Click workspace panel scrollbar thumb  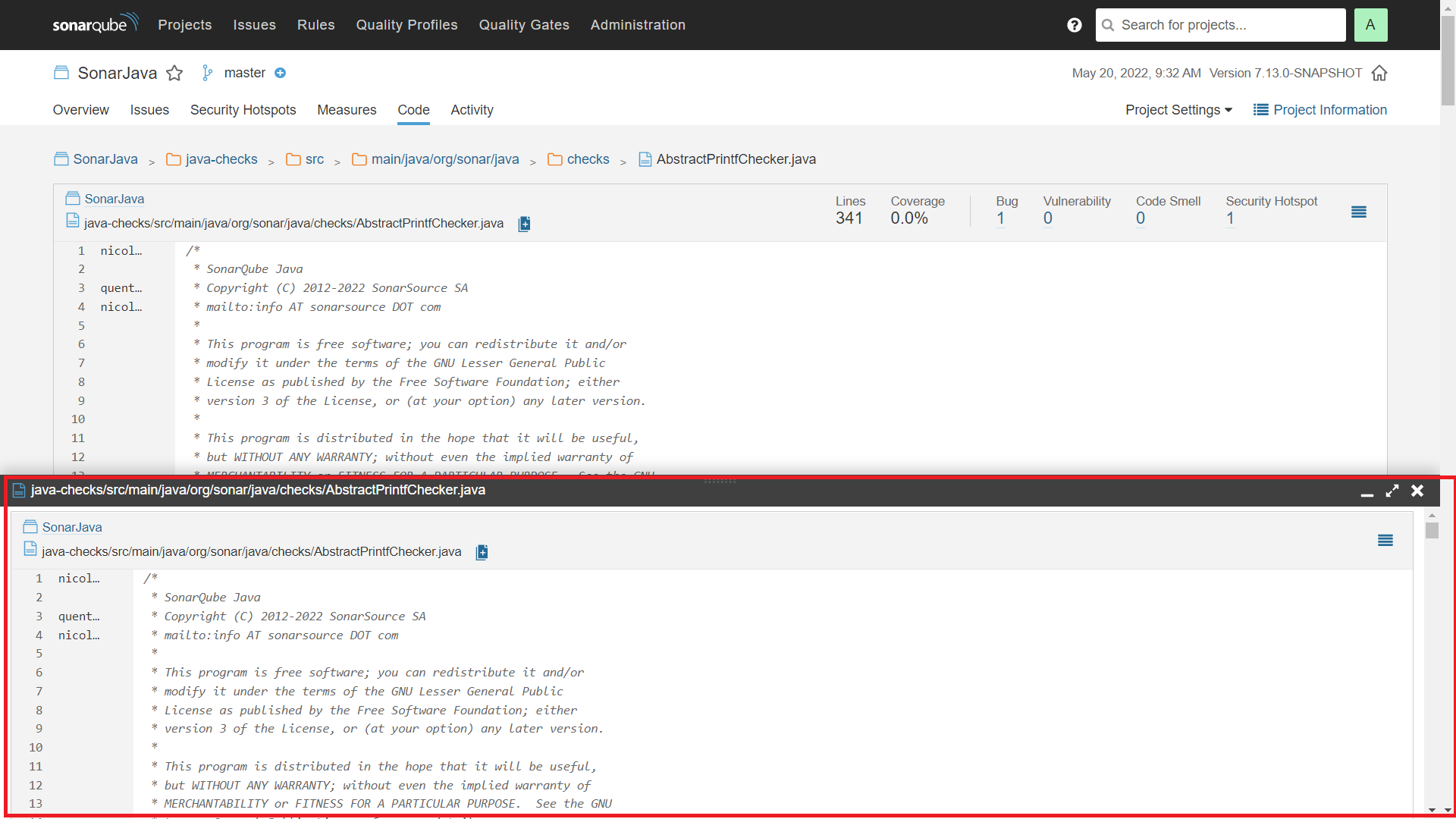click(x=1432, y=530)
